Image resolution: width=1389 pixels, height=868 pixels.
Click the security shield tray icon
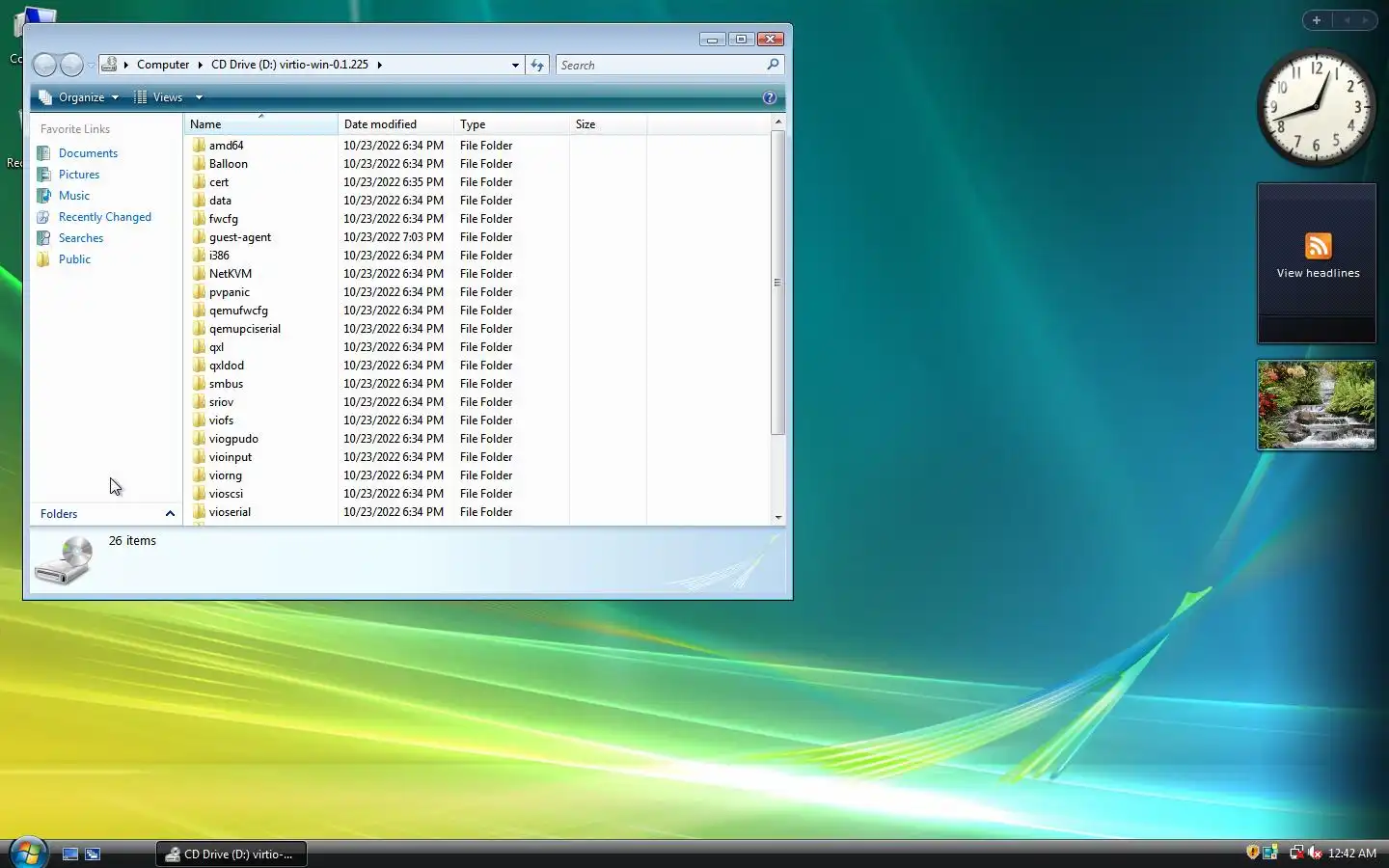pyautogui.click(x=1252, y=853)
